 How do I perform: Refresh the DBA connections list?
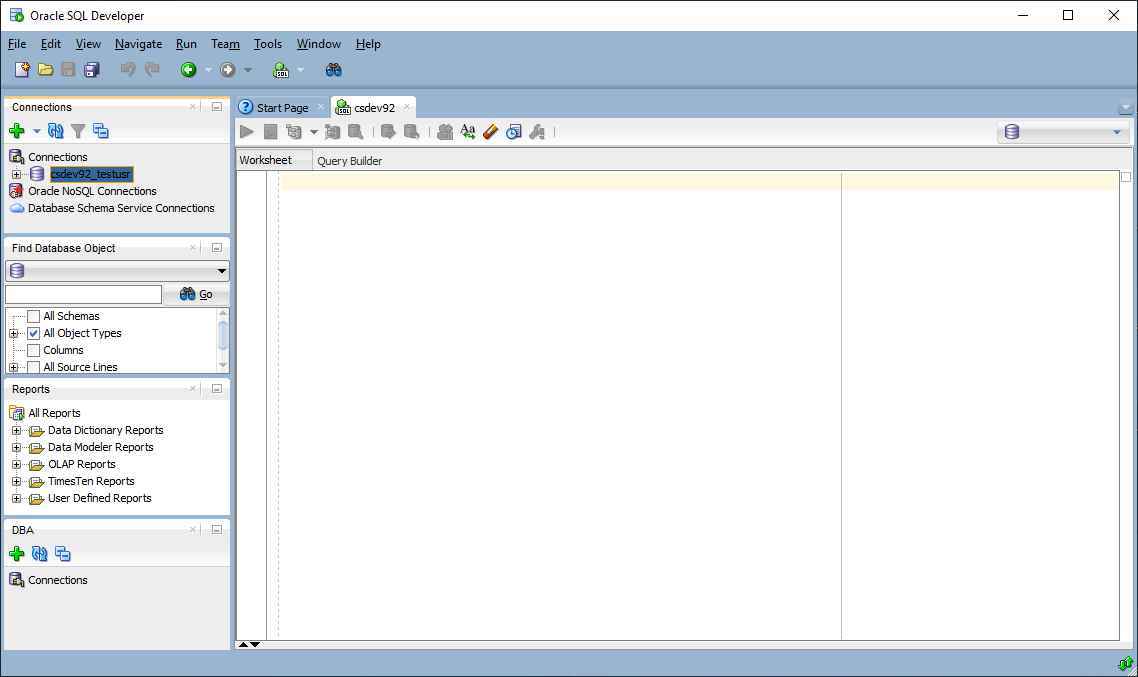[x=40, y=554]
